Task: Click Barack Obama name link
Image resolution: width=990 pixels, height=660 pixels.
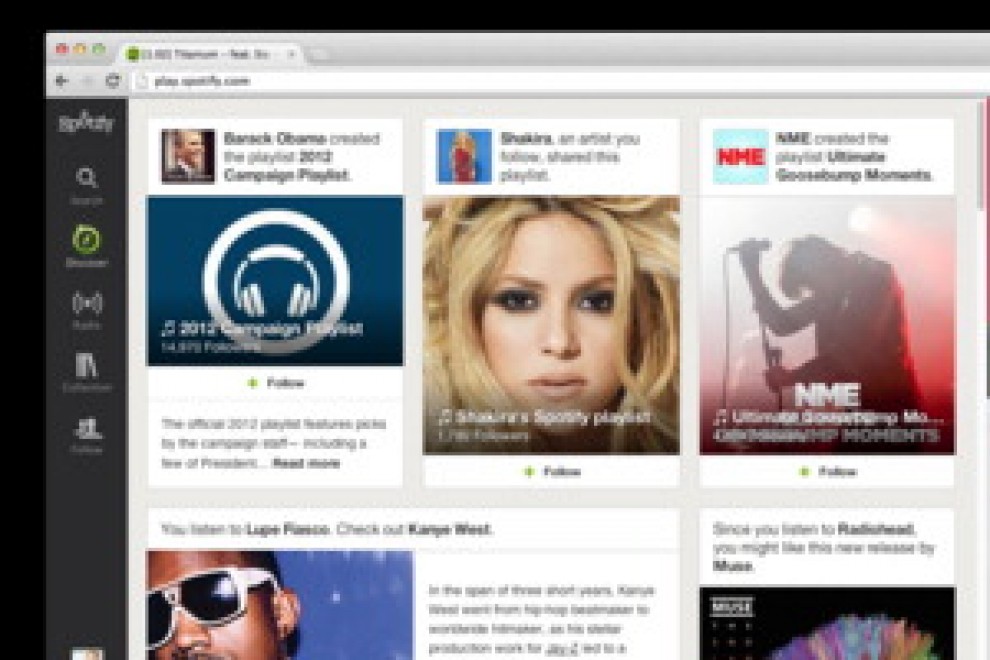Action: [x=275, y=138]
